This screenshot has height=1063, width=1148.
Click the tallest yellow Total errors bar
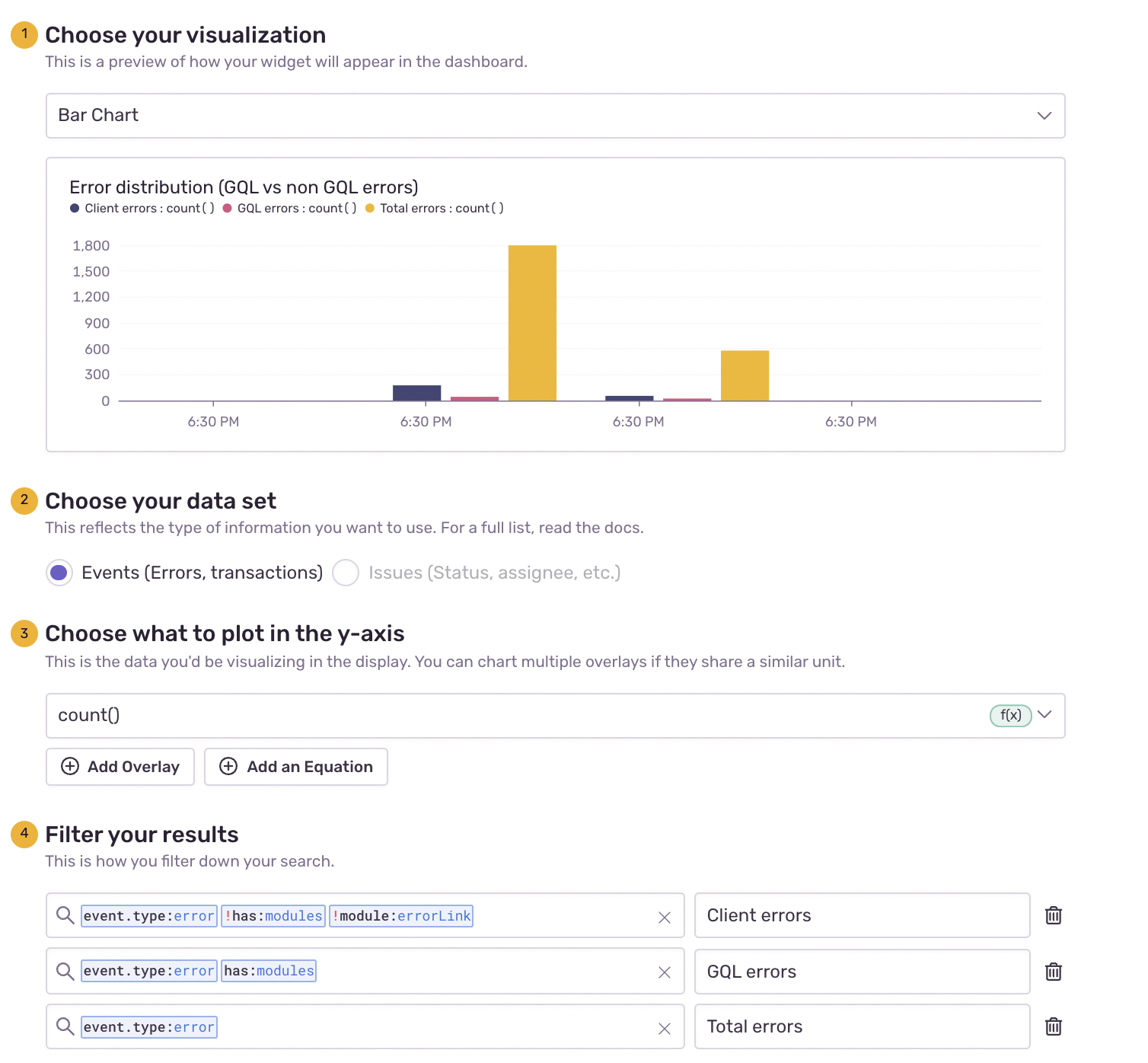[532, 323]
